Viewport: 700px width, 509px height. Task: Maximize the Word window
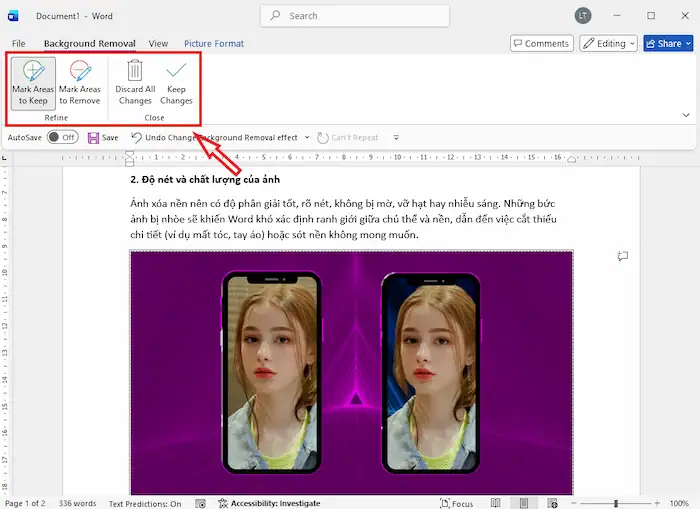pos(651,16)
